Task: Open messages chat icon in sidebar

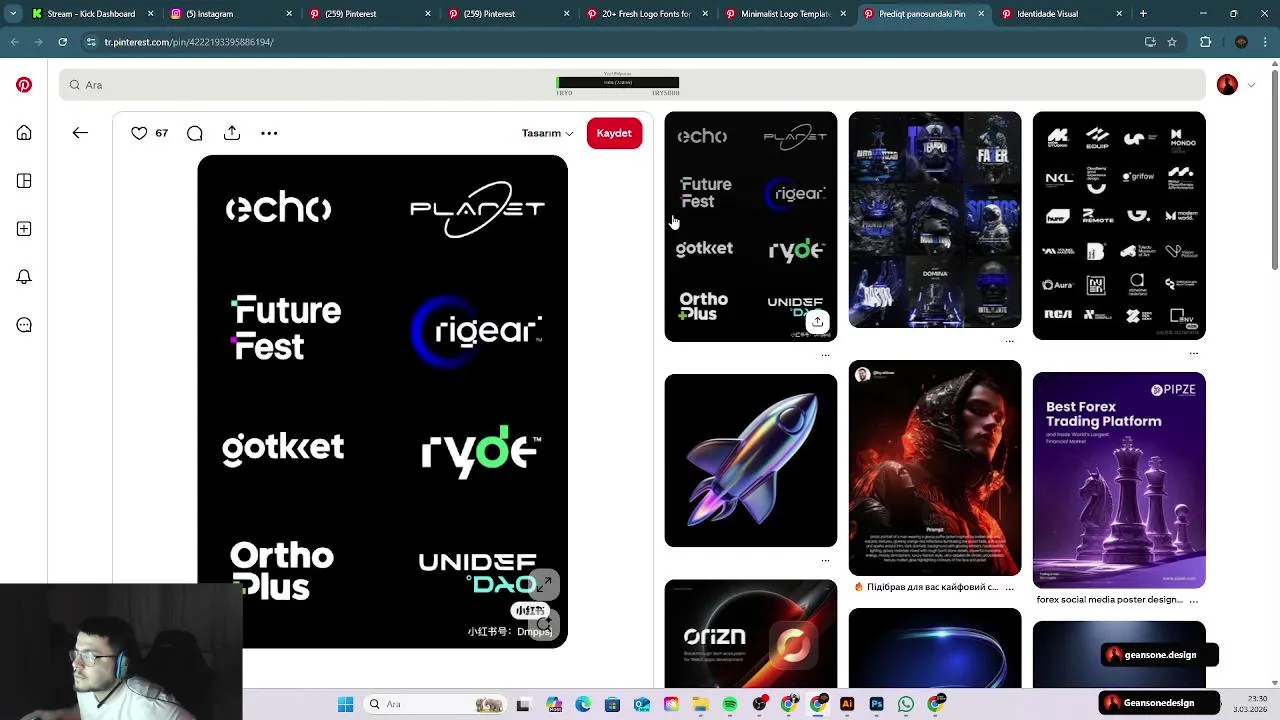Action: point(24,325)
